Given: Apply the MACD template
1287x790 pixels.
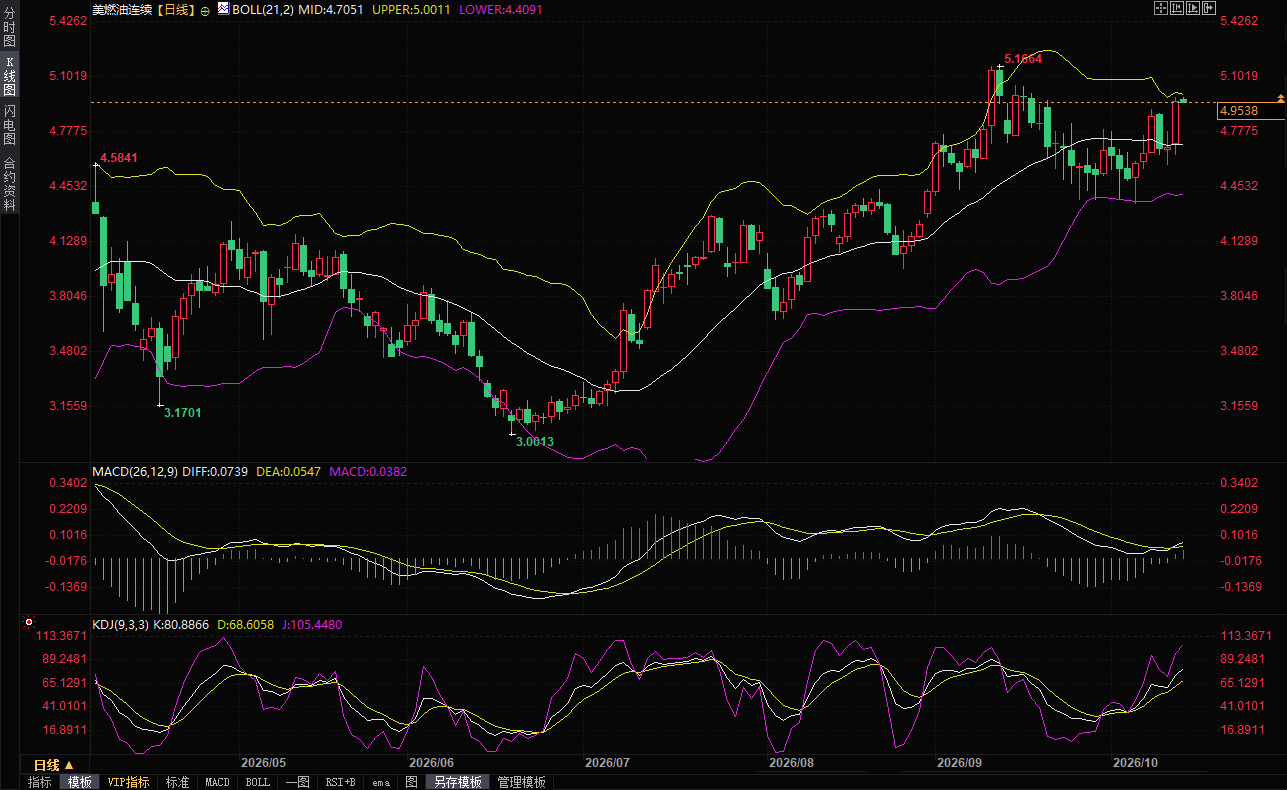Looking at the screenshot, I should pos(218,782).
